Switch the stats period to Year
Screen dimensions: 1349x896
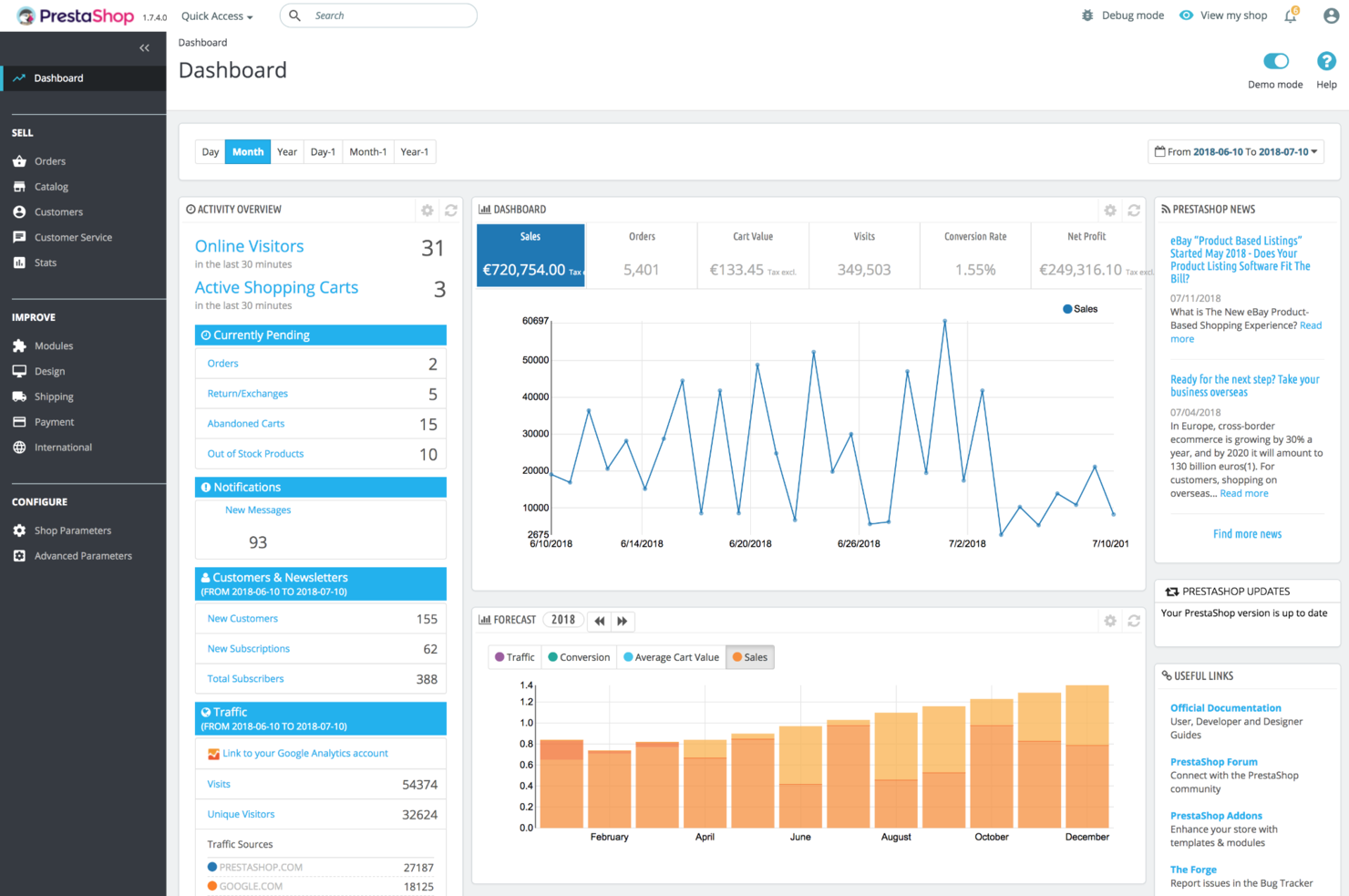pos(287,151)
